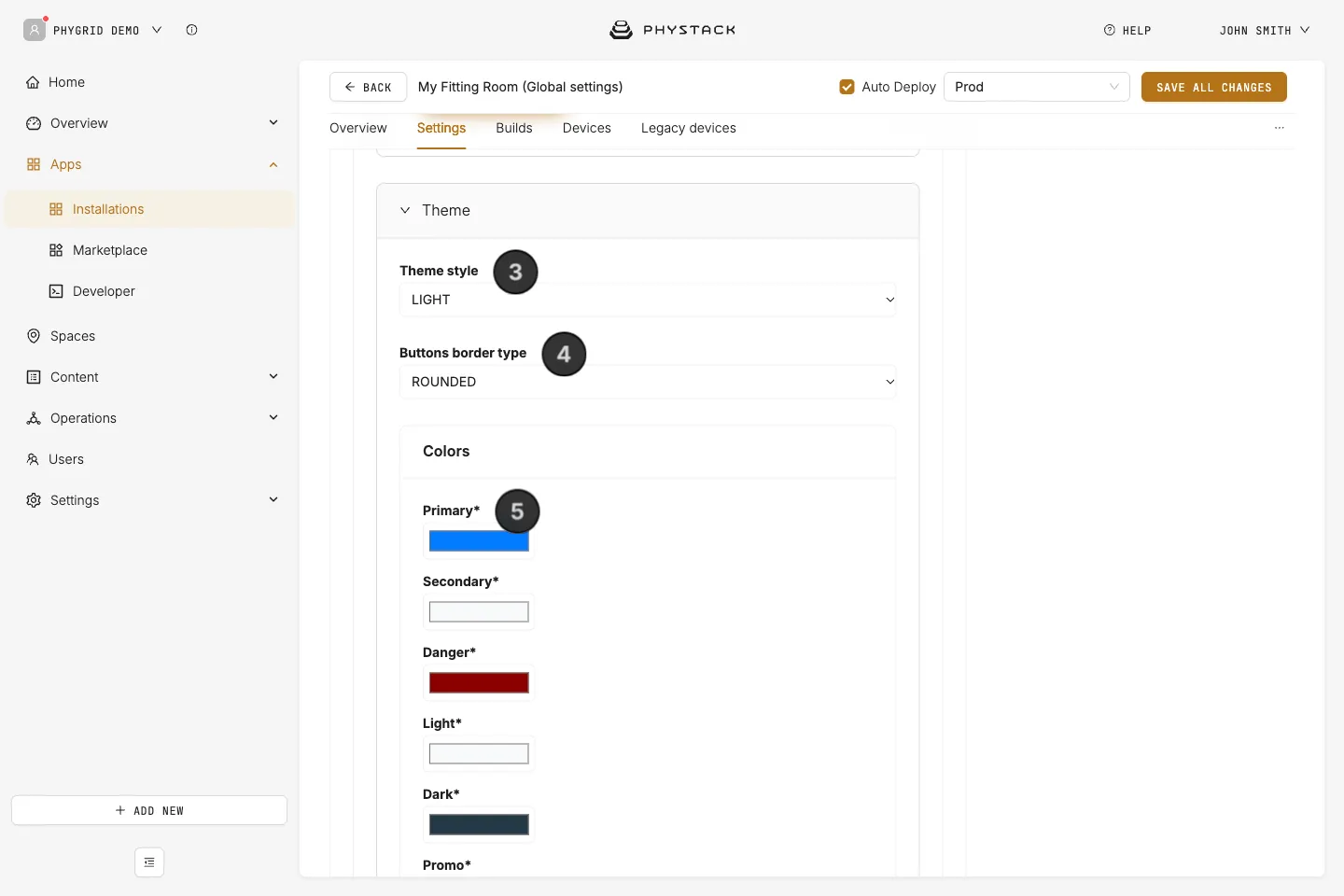Click the help question mark icon
The width and height of the screenshot is (1344, 896).
pos(1110,30)
